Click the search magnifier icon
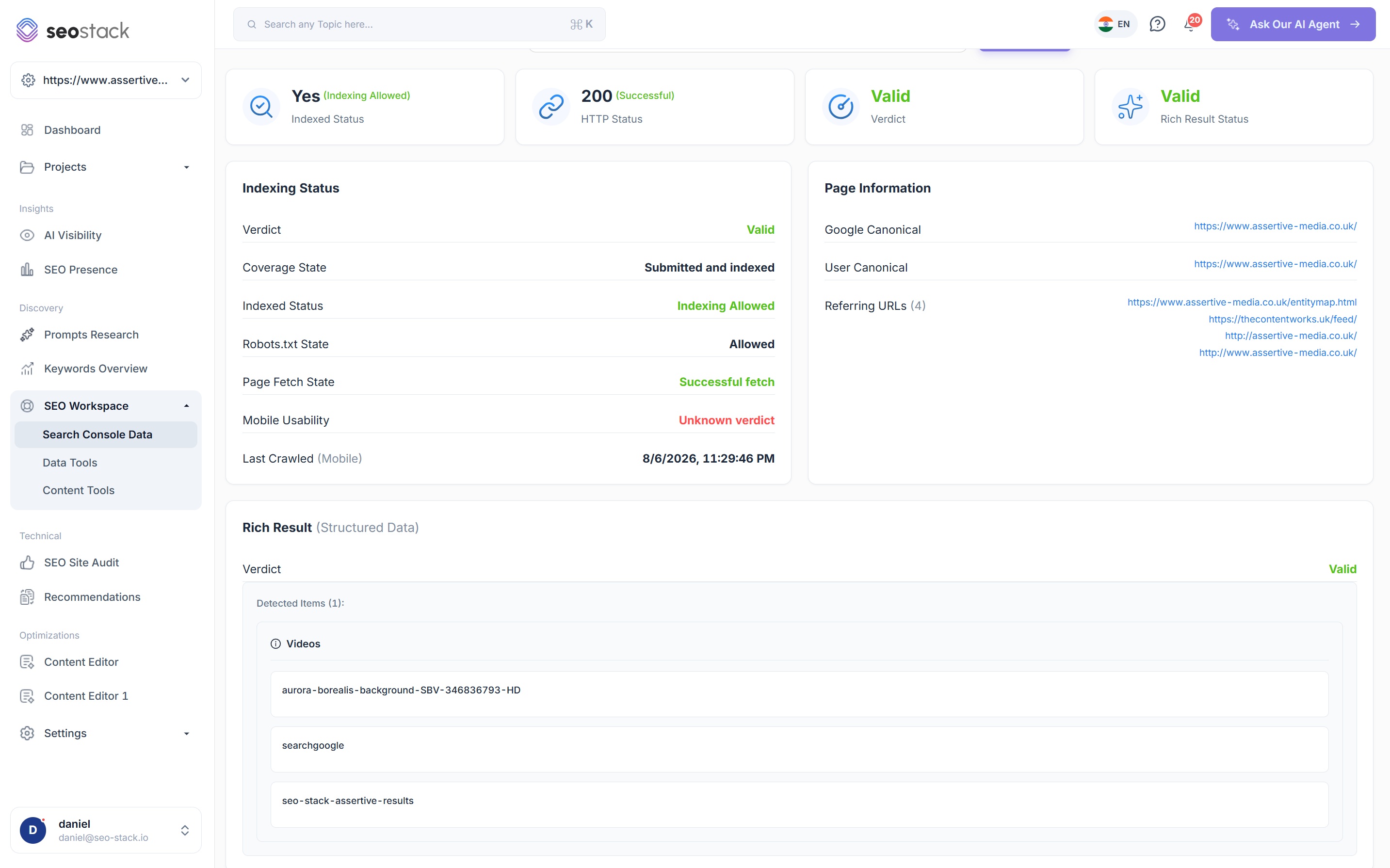Viewport: 1390px width, 868px height. coord(252,24)
